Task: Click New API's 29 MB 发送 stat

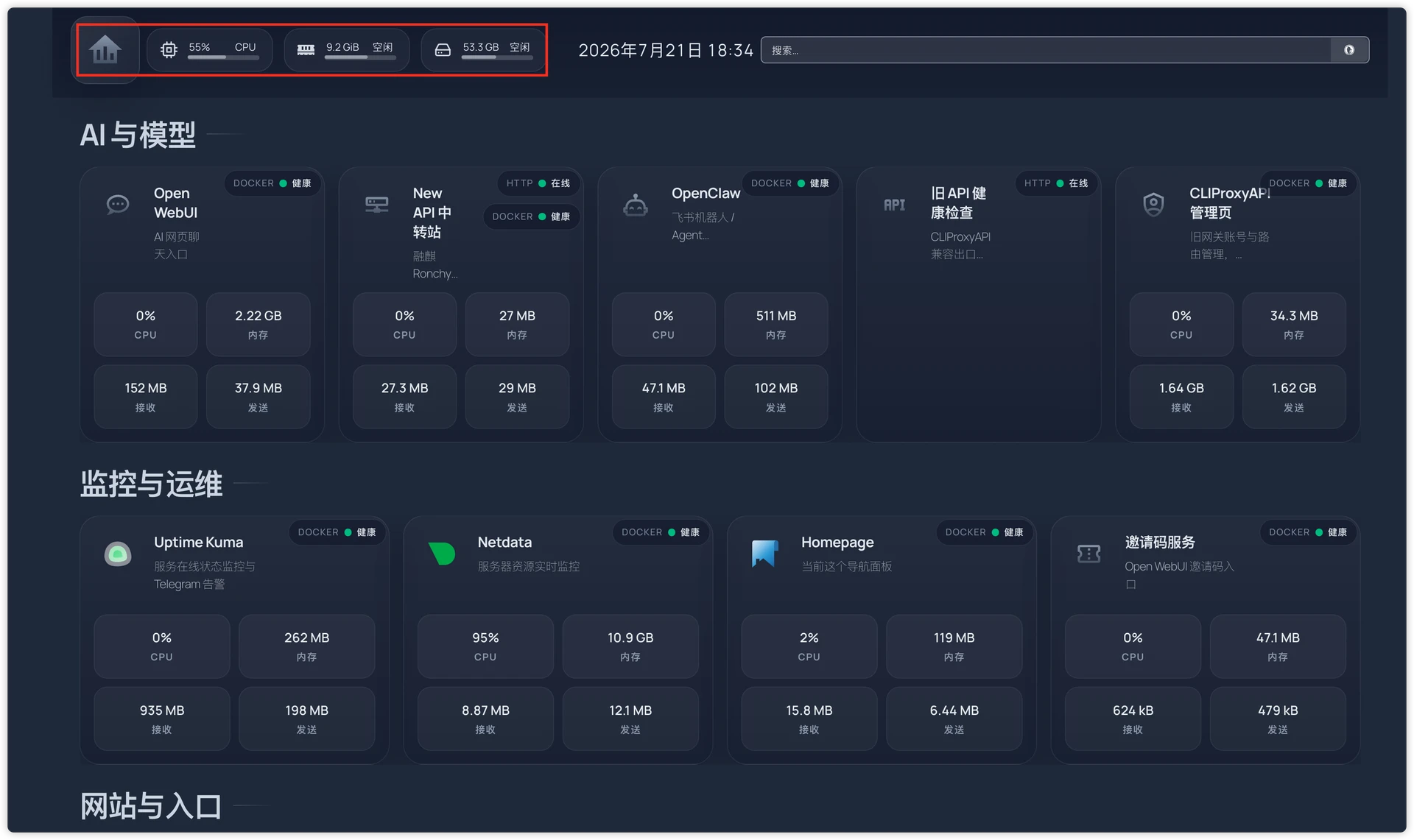Action: point(517,396)
